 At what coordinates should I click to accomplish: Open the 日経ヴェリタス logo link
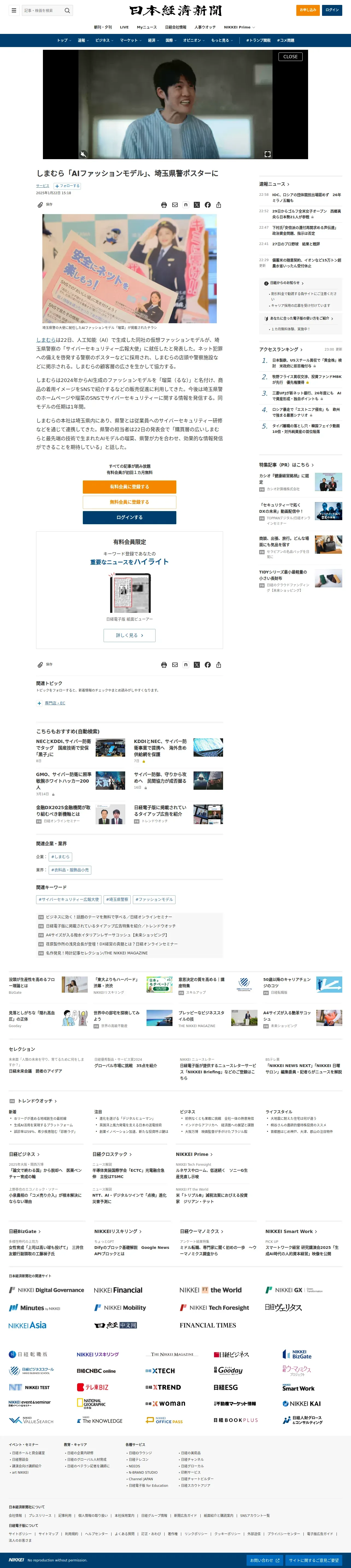(x=283, y=1307)
